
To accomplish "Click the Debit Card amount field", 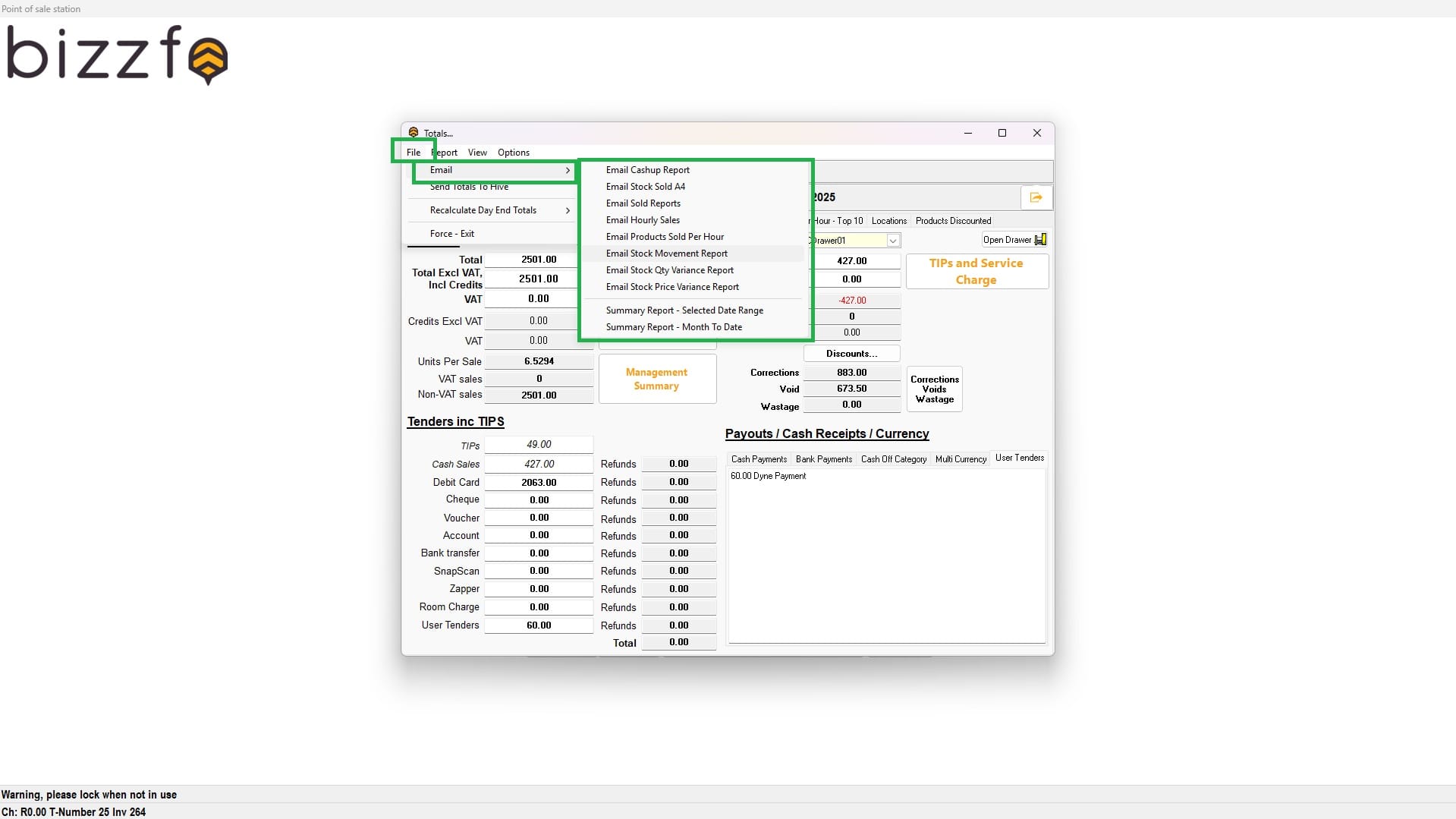I will [538, 481].
